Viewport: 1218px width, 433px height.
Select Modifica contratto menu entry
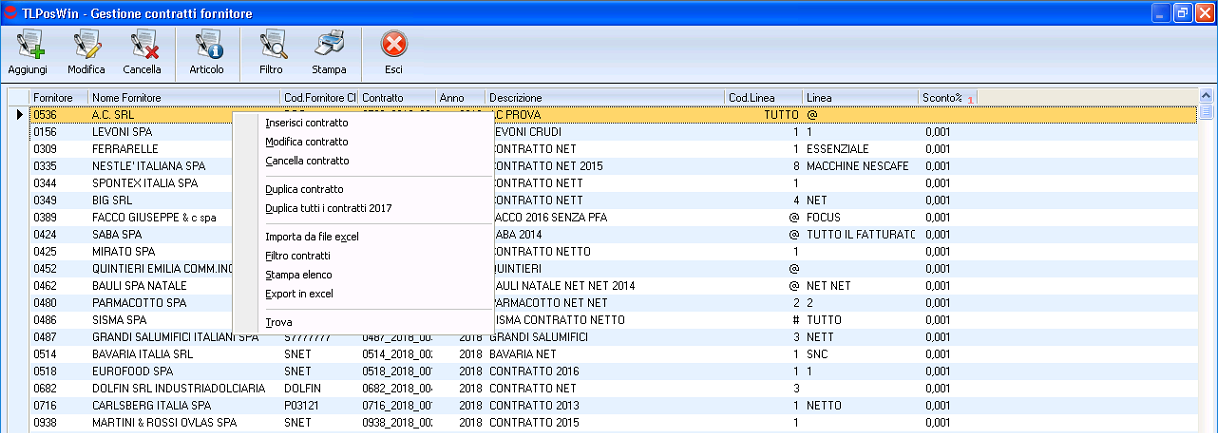coord(307,142)
